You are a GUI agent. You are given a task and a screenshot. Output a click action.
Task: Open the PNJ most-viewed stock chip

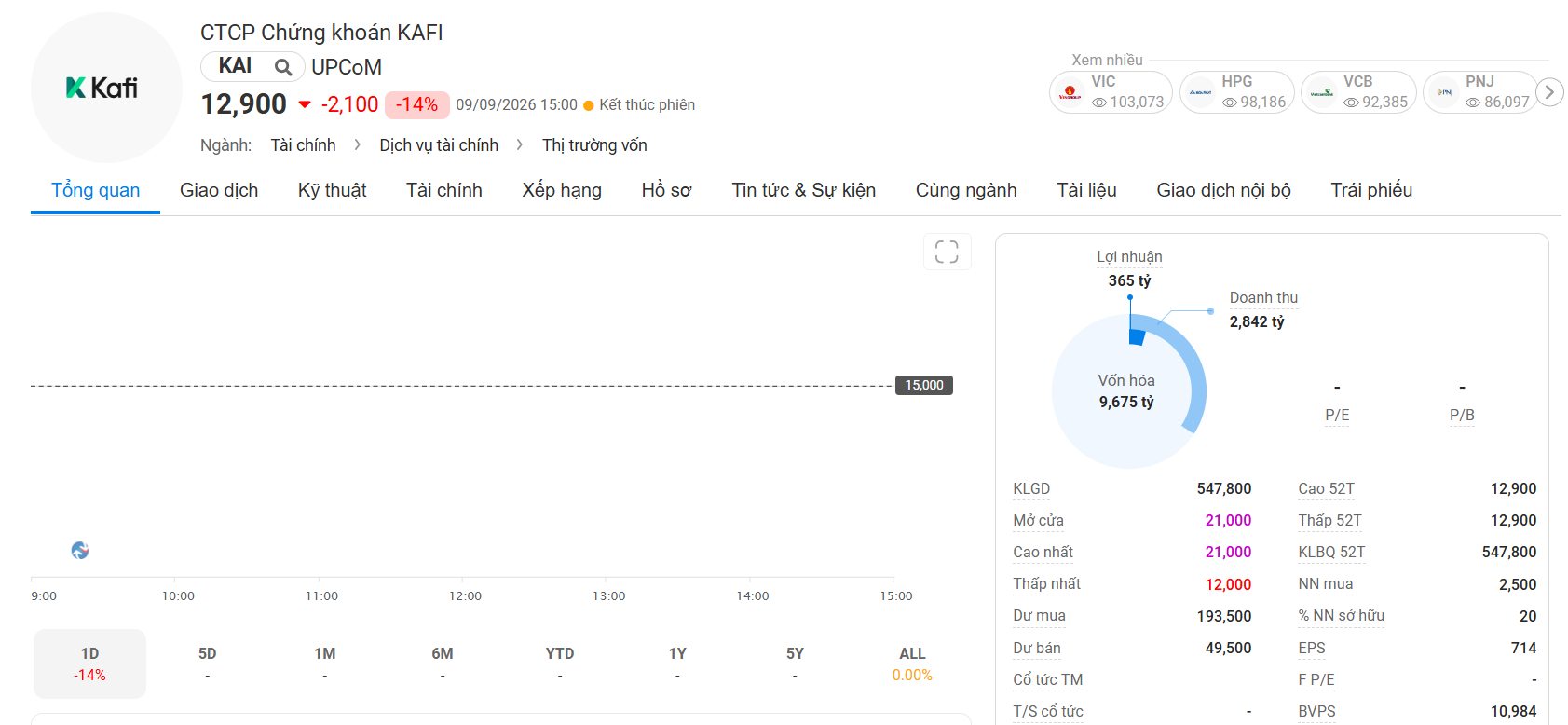pyautogui.click(x=1480, y=92)
